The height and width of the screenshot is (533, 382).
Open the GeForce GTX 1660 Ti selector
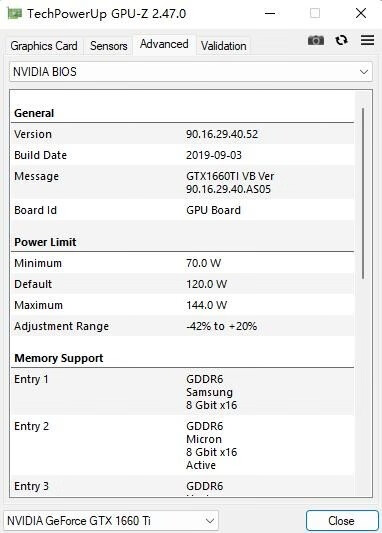pyautogui.click(x=111, y=521)
